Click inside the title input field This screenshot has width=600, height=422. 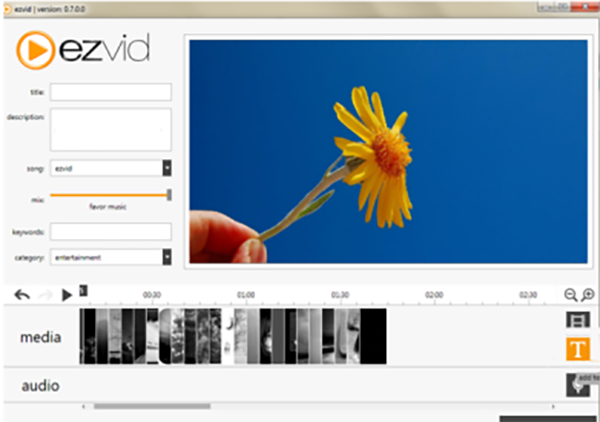tap(111, 92)
